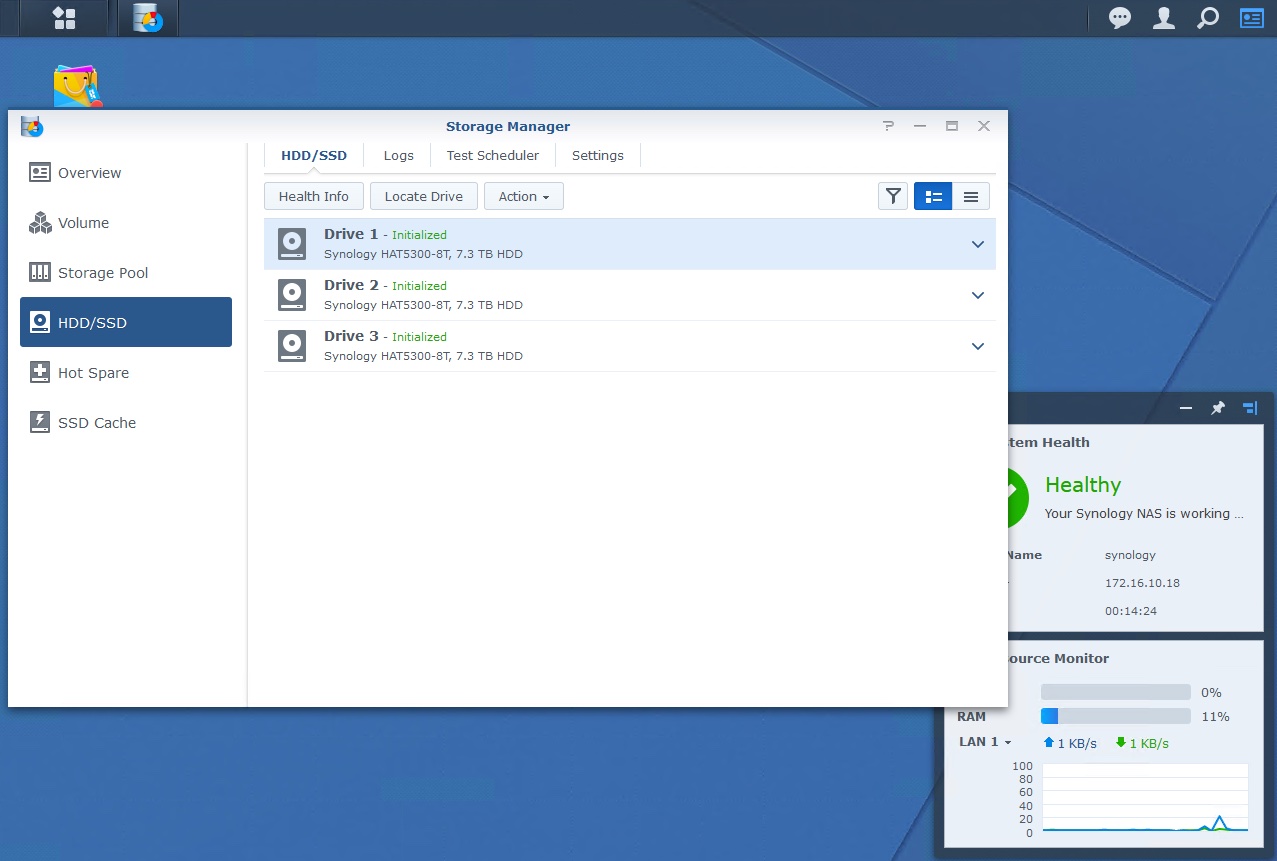Switch to compact list view
1277x861 pixels.
[x=970, y=197]
